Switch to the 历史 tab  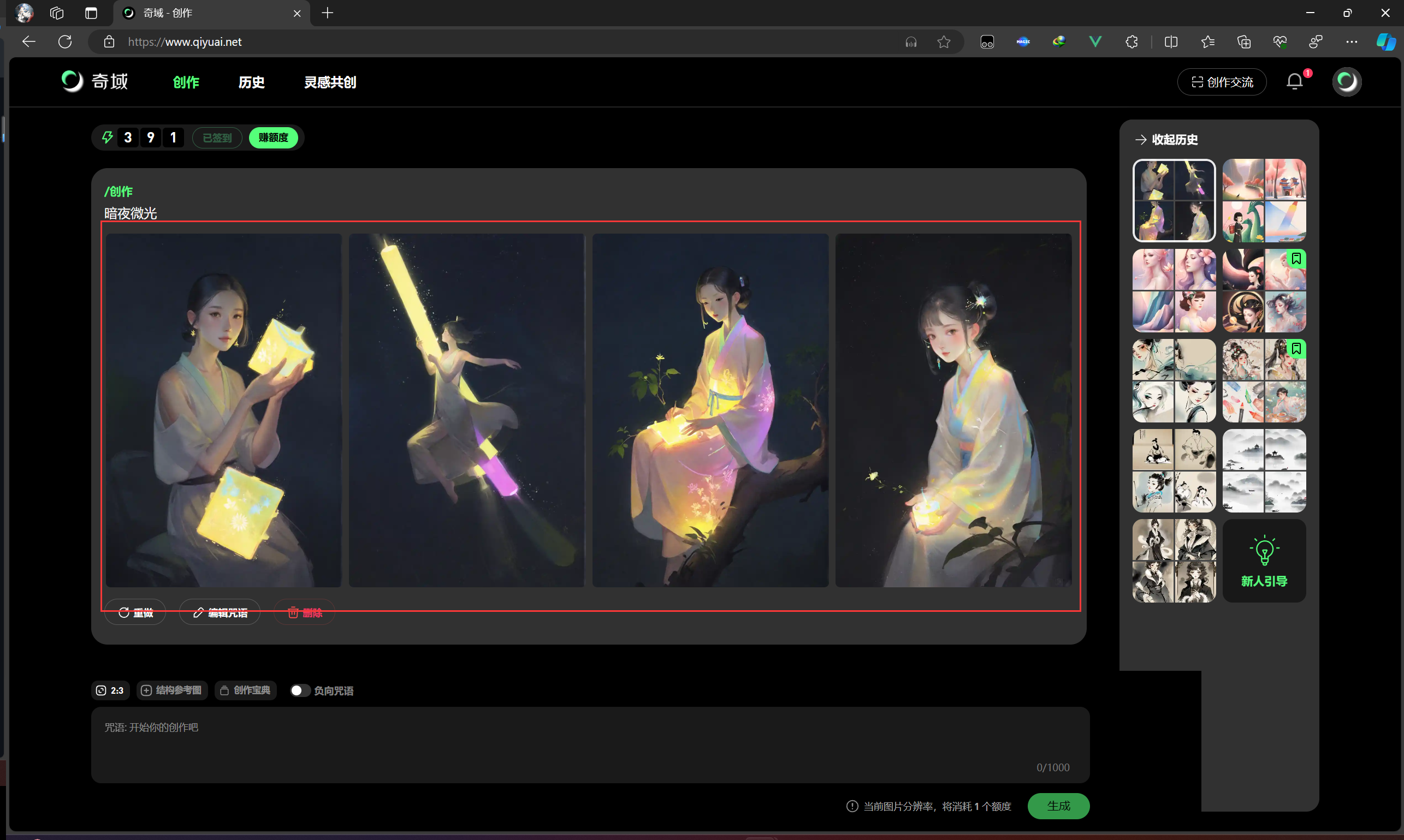[x=251, y=82]
